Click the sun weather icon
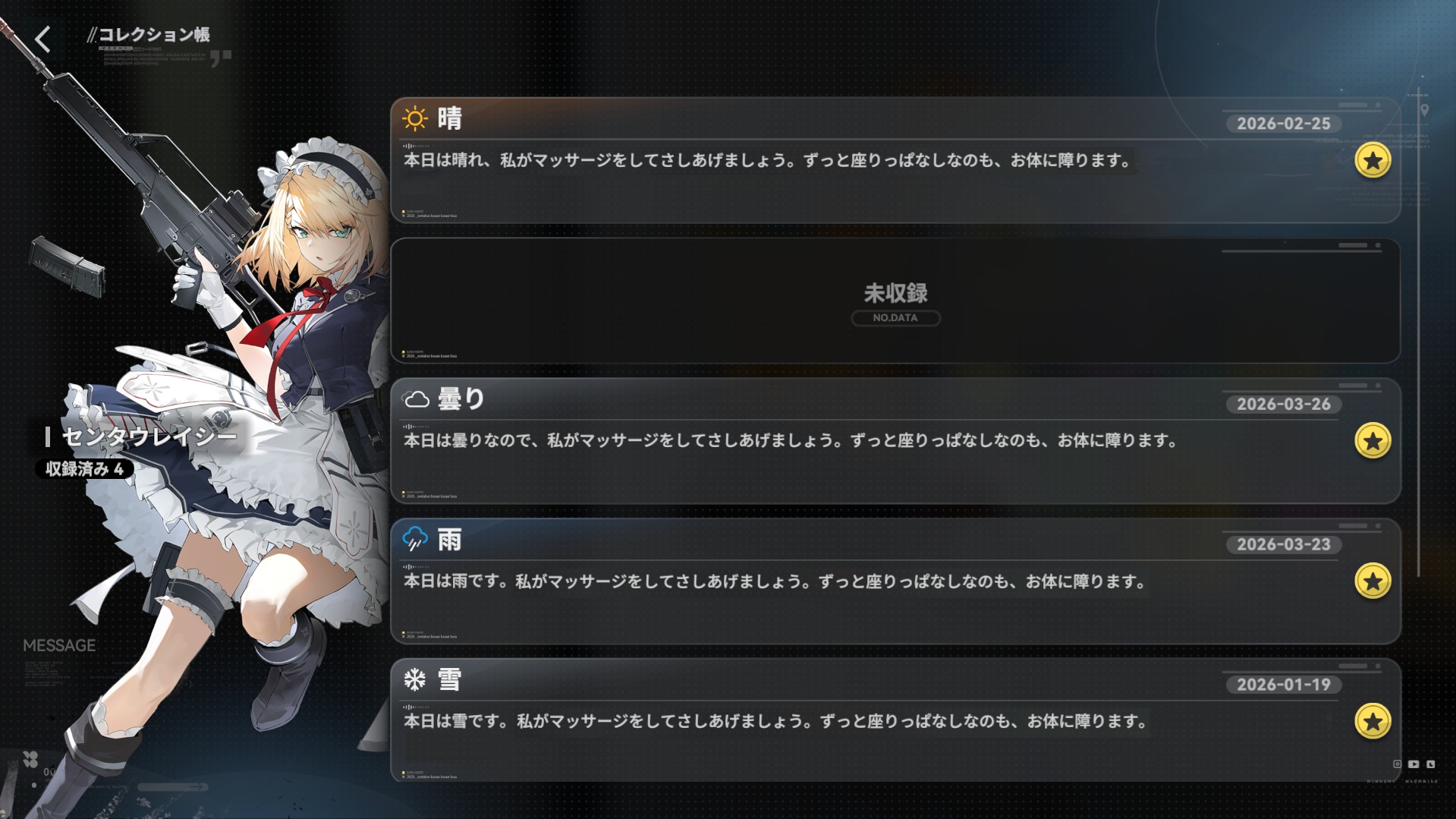 pos(415,118)
